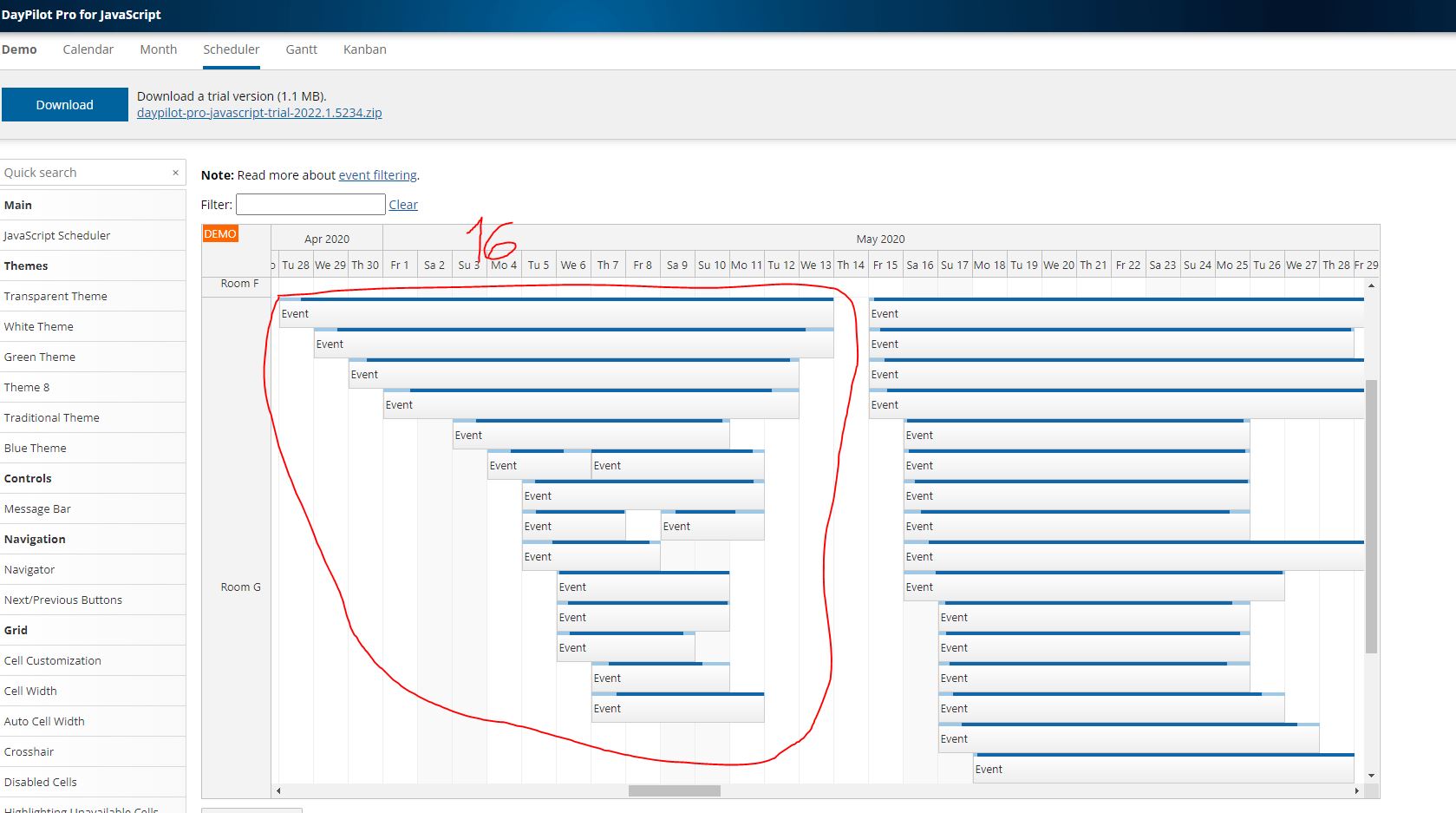Click the We 13 day header

click(816, 266)
